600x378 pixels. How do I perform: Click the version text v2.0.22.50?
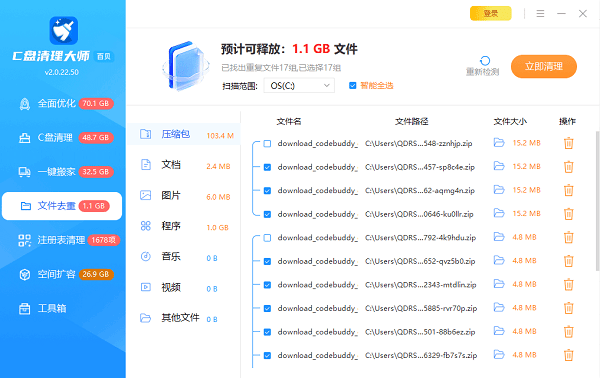tap(62, 72)
